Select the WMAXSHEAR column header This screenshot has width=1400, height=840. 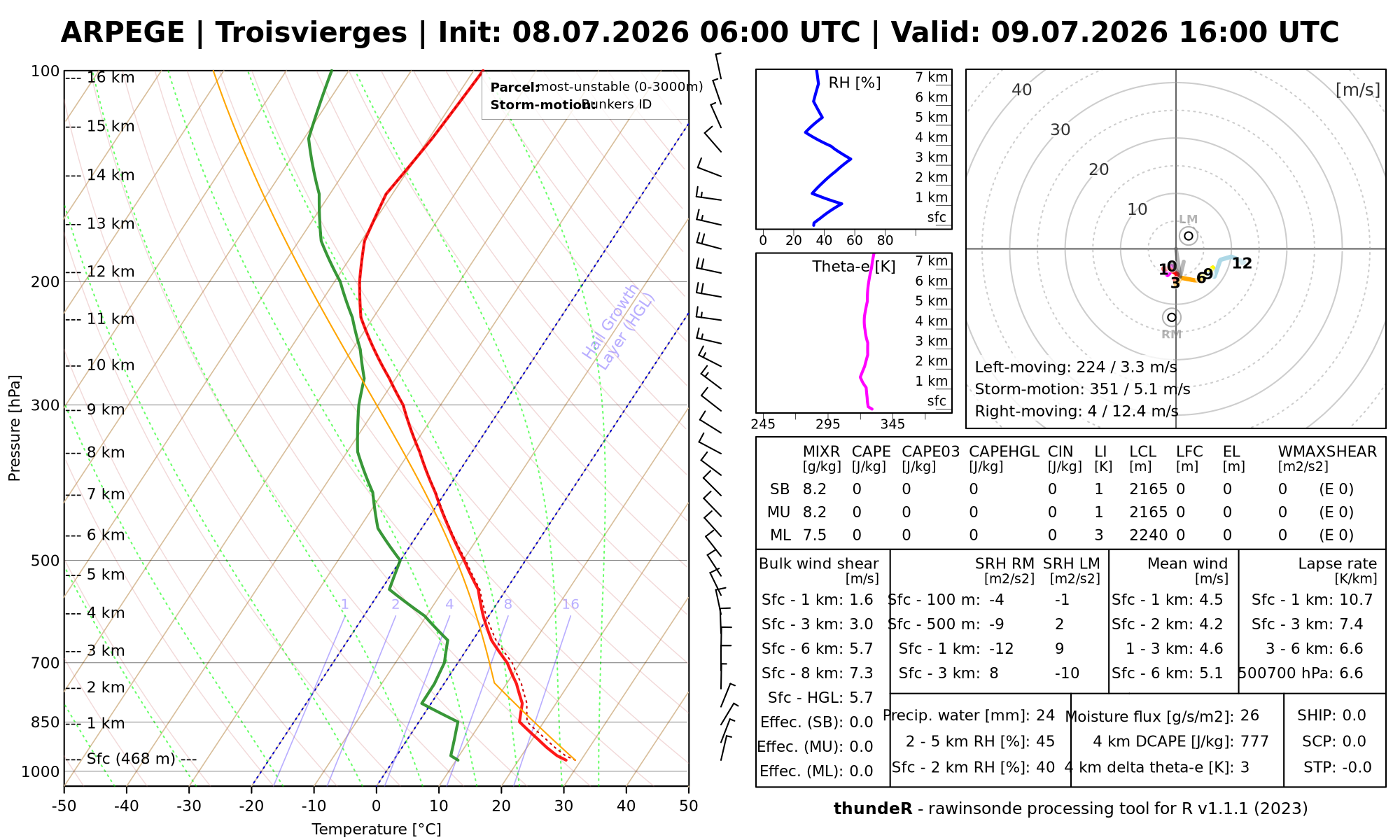pos(1327,452)
